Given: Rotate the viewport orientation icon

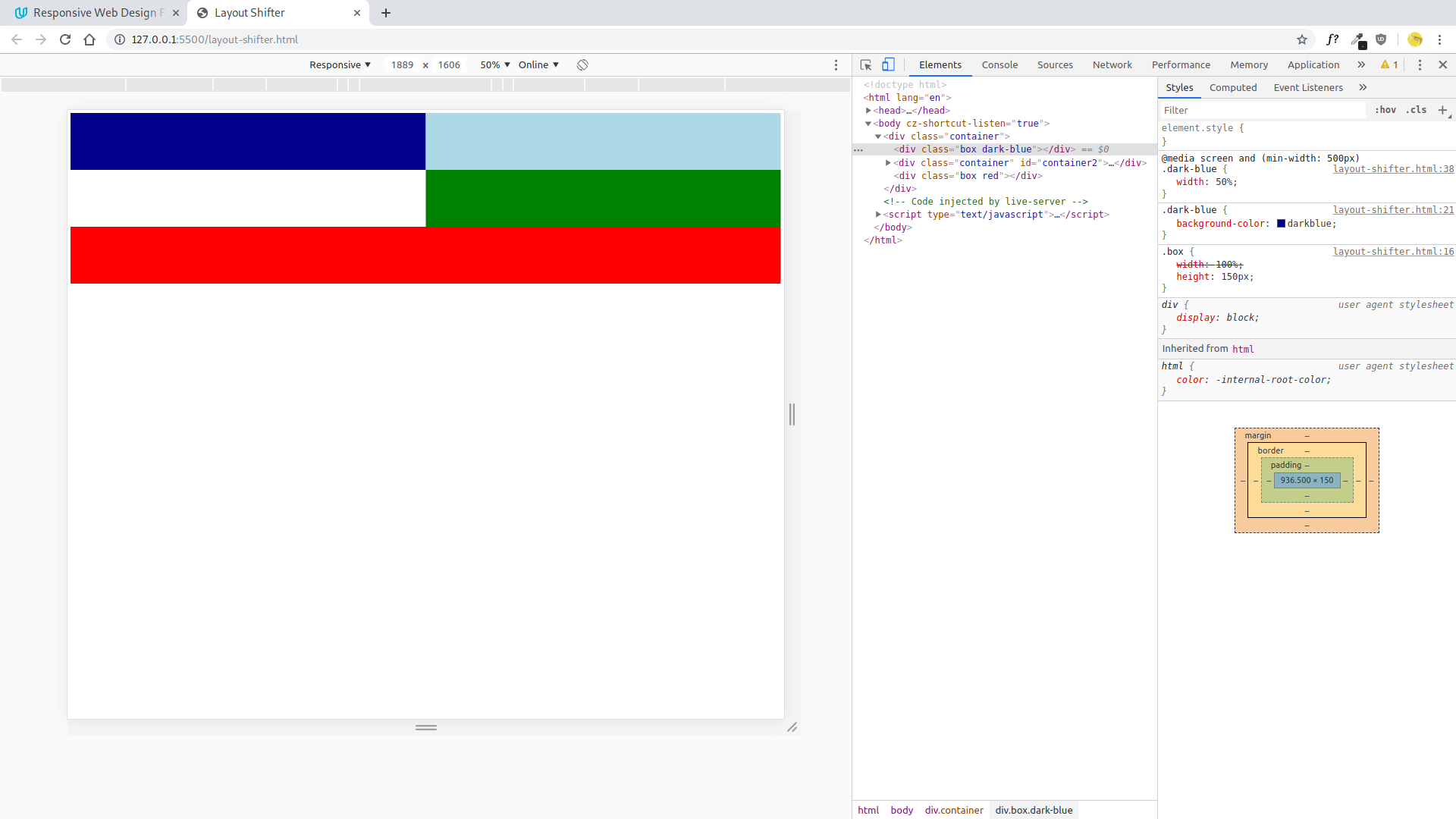Looking at the screenshot, I should tap(582, 65).
